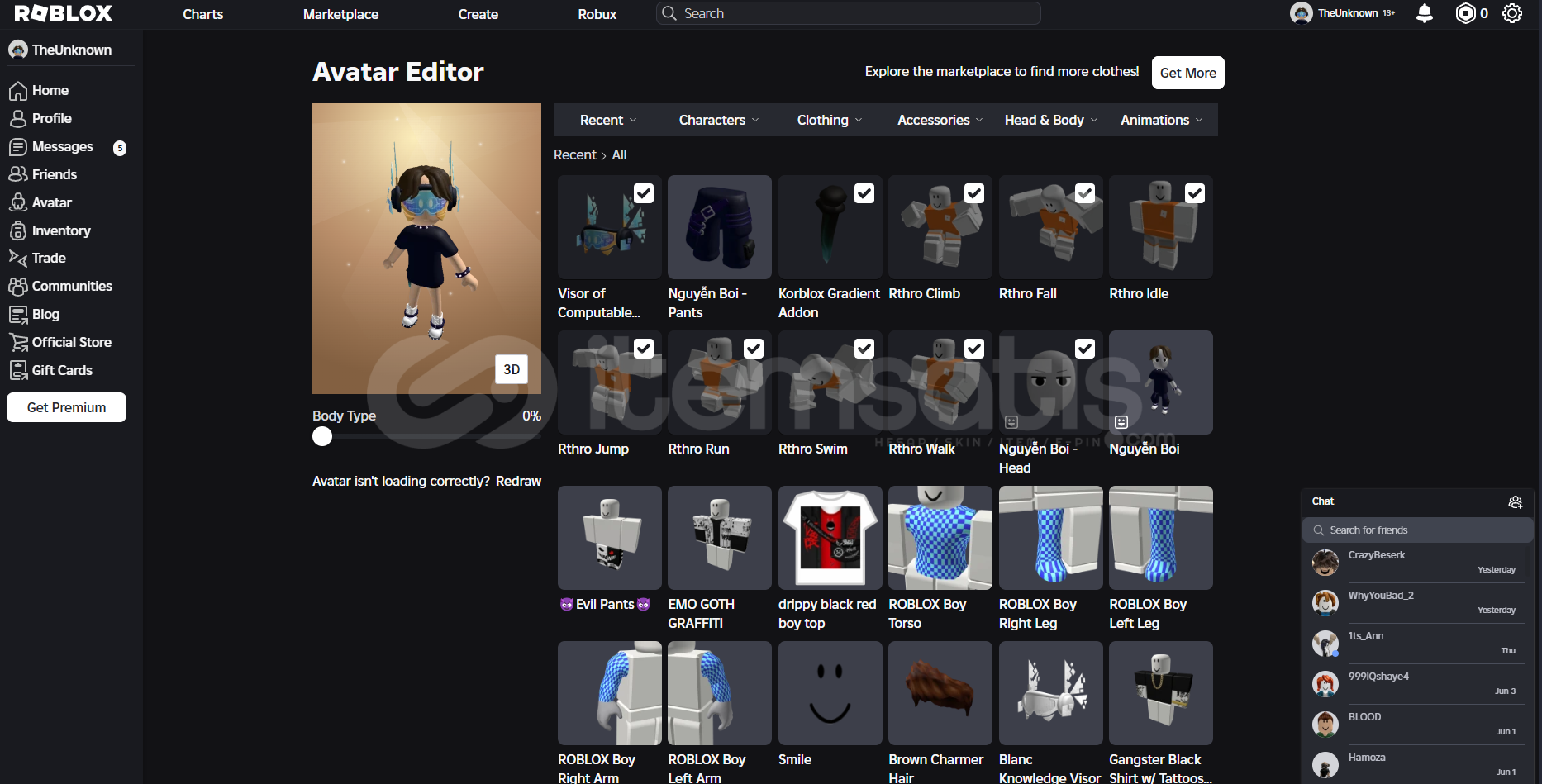Viewport: 1542px width, 784px height.
Task: Open the Robux balance icon
Action: pyautogui.click(x=1465, y=13)
